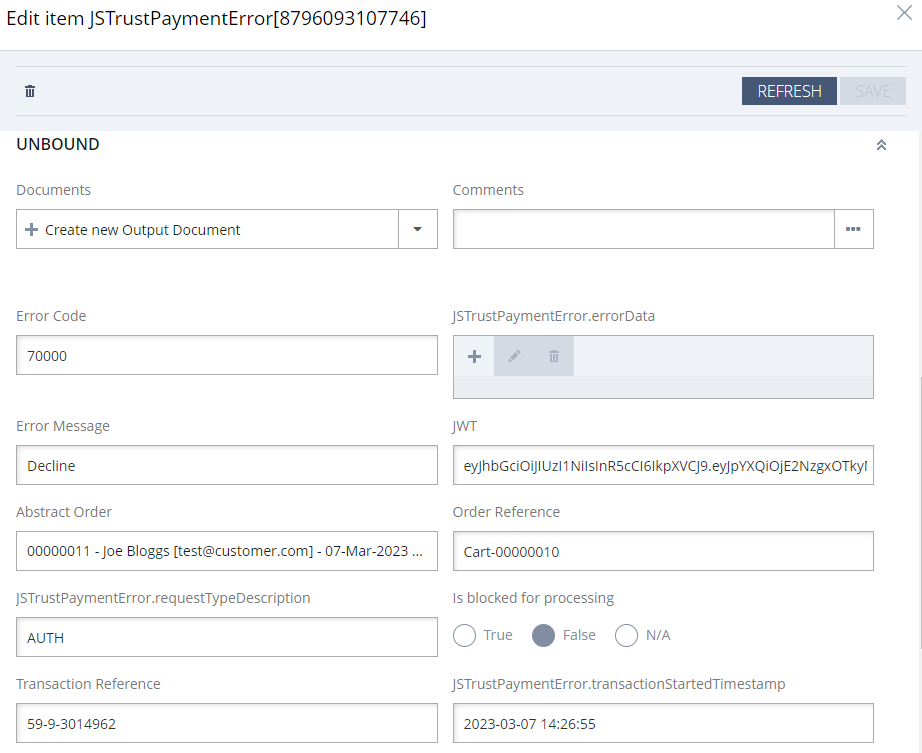Click the Order Reference field Cart-00000010

pos(663,551)
